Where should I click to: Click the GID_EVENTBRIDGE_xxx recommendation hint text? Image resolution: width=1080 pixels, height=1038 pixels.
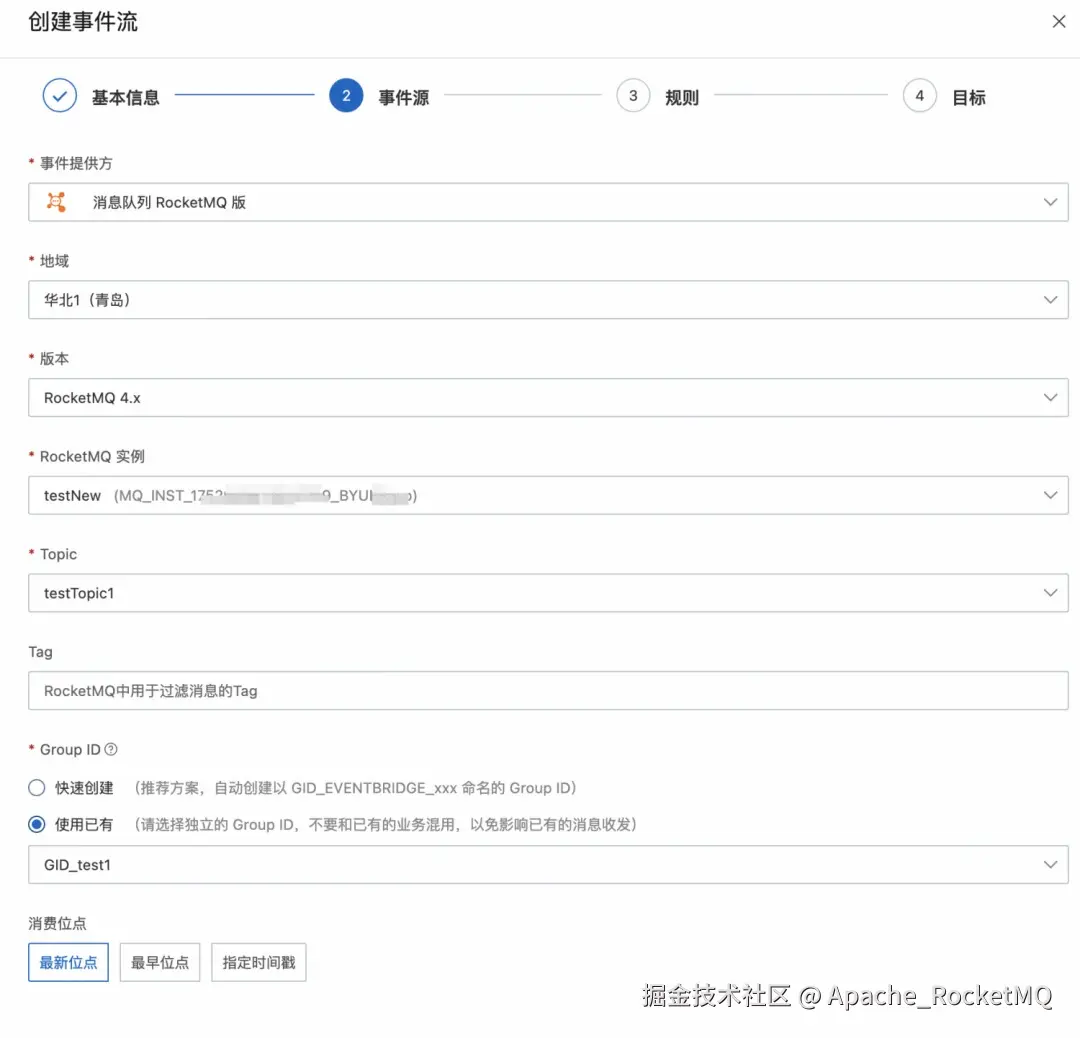click(x=355, y=787)
